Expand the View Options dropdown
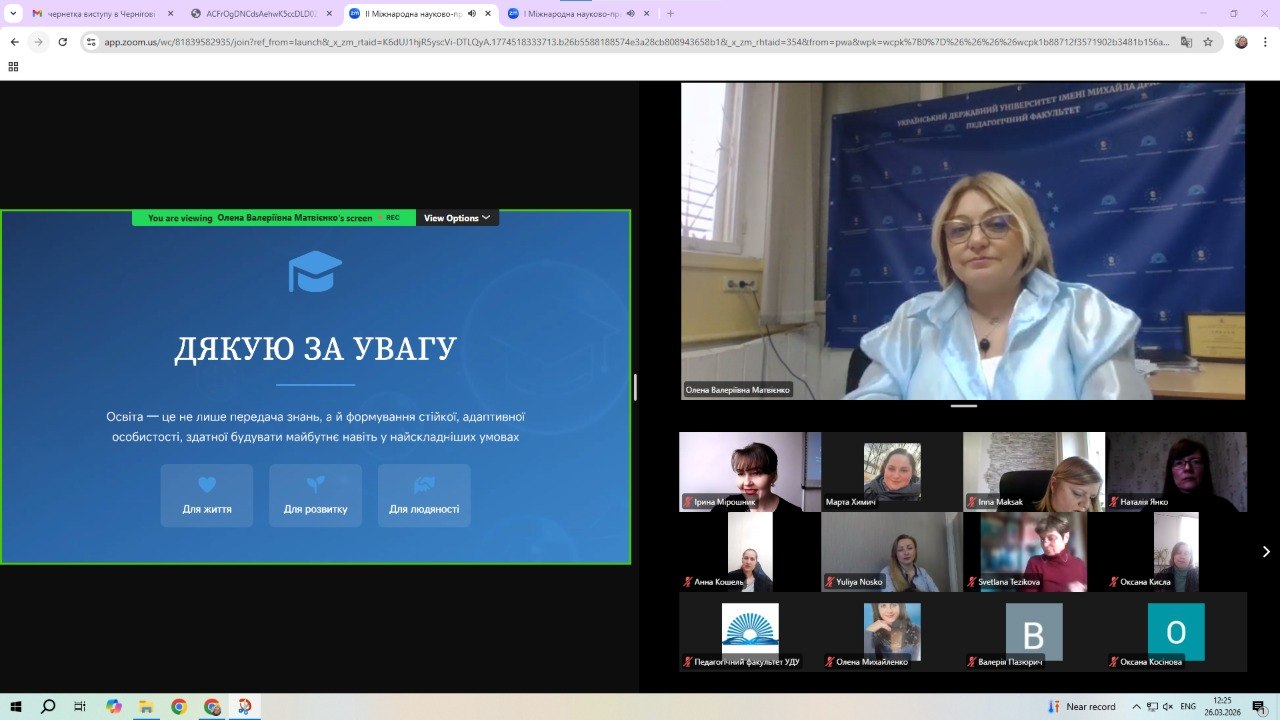The height and width of the screenshot is (720, 1280). [457, 218]
